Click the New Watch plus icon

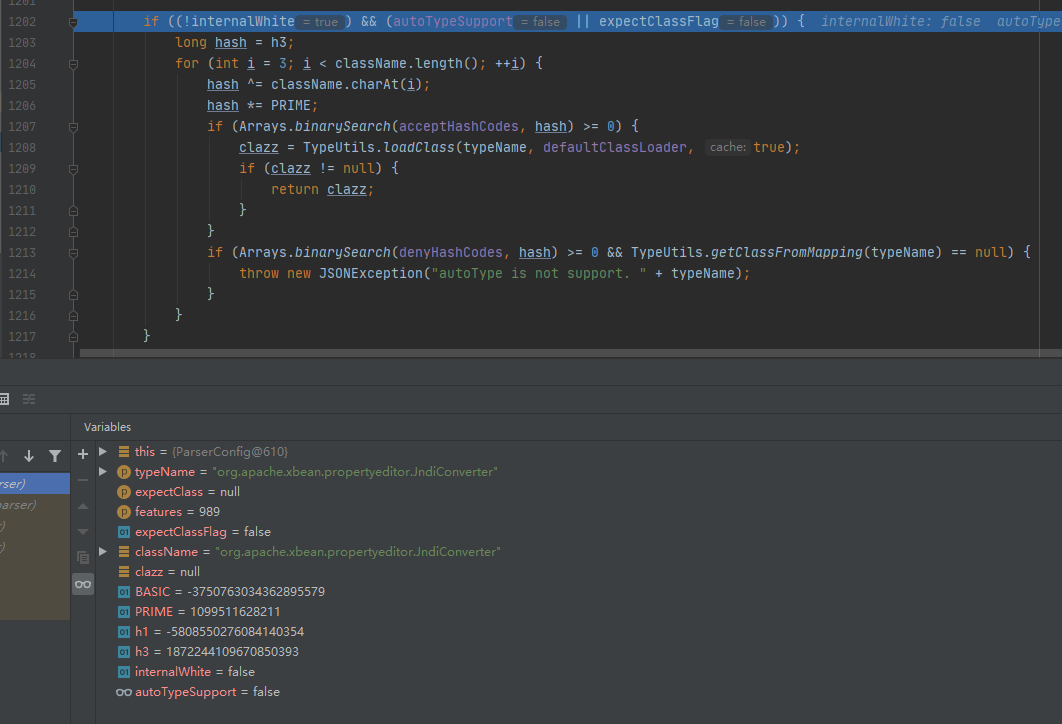click(x=83, y=454)
